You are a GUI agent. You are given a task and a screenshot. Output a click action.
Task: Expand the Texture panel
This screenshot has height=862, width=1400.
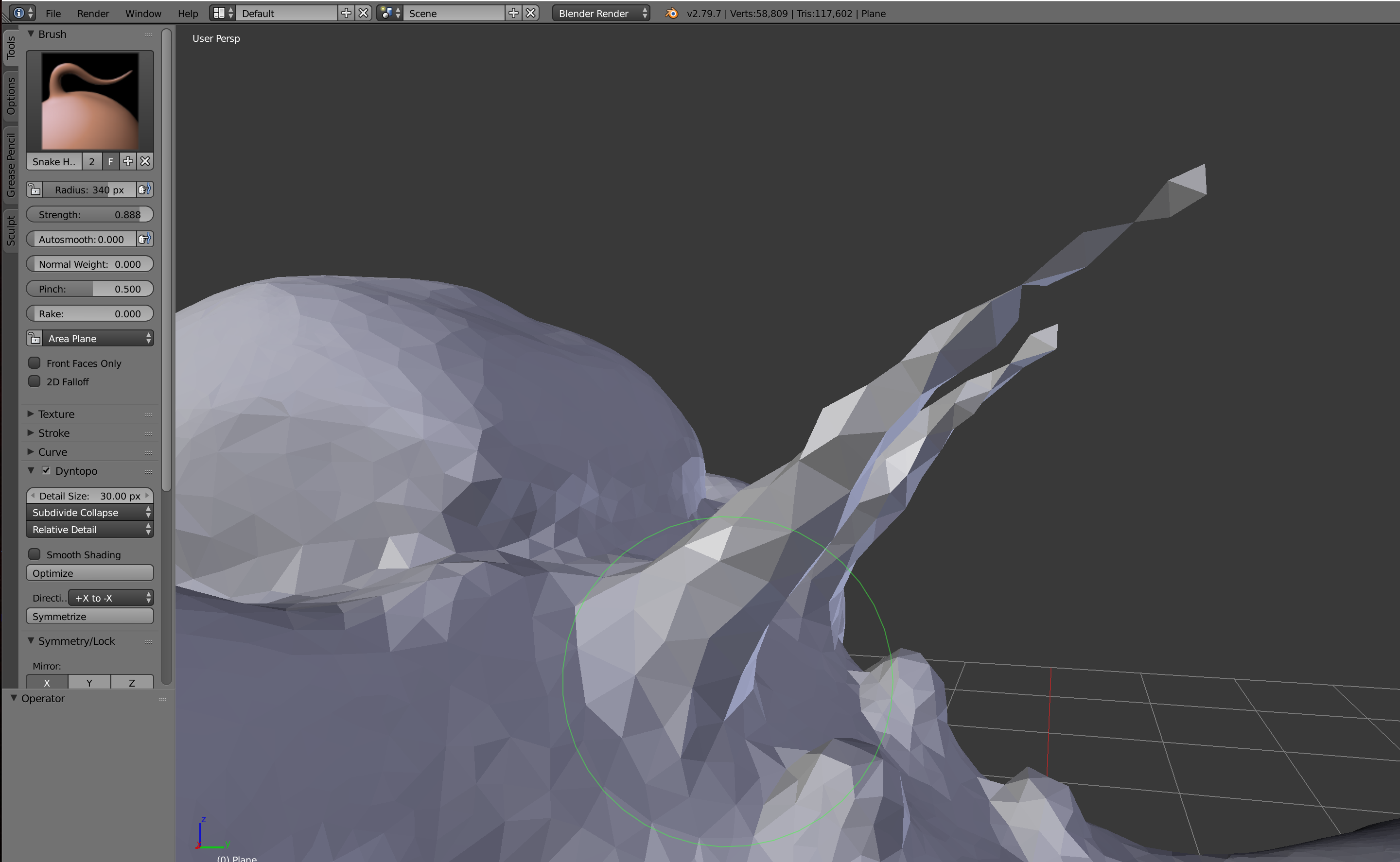[x=55, y=414]
